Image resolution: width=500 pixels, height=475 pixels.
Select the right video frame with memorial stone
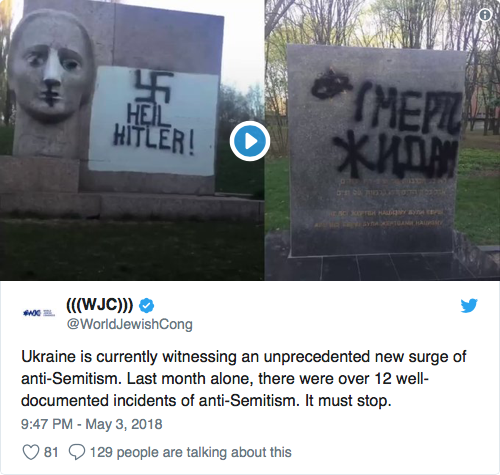pos(382,140)
